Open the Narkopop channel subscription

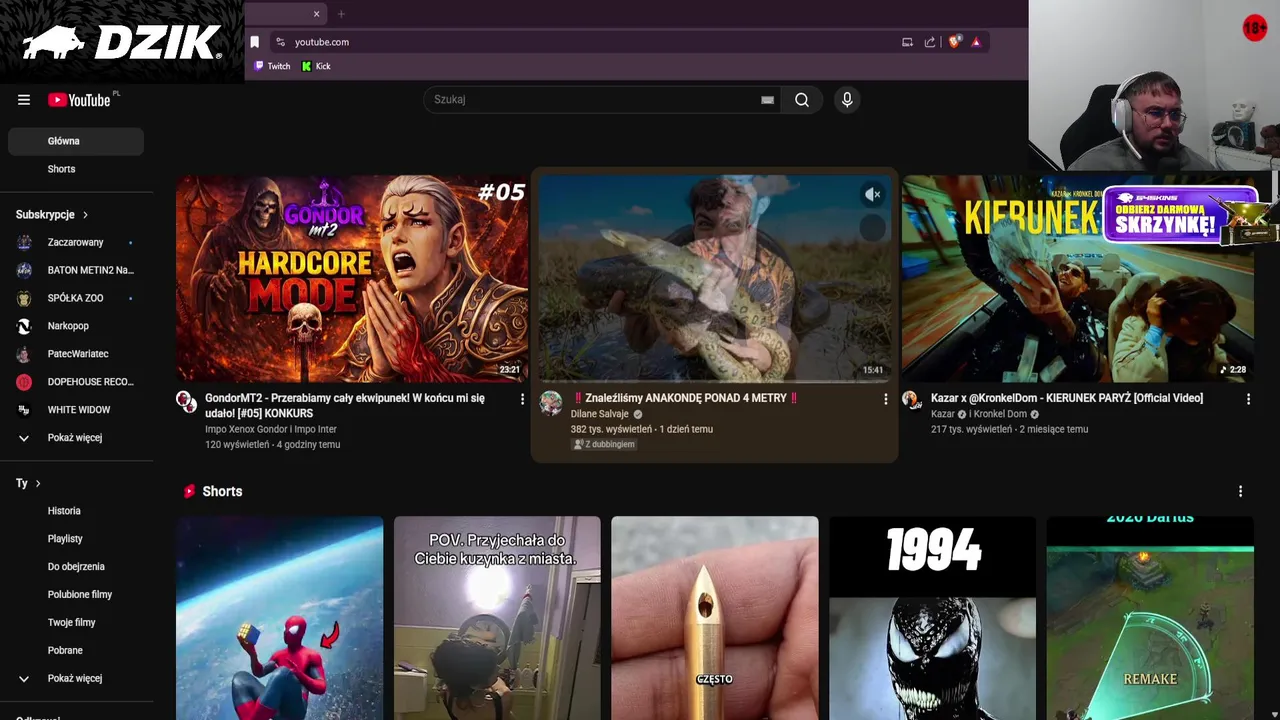click(x=76, y=326)
